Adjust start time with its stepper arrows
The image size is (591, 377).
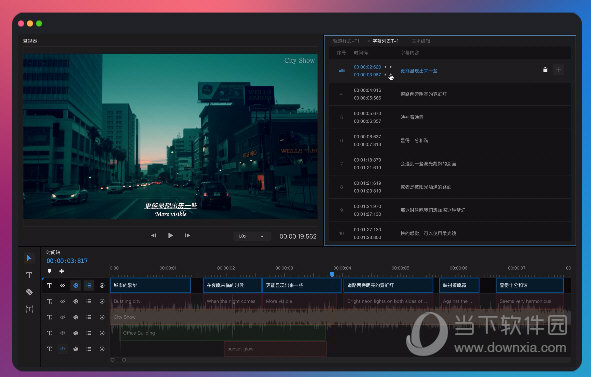388,67
